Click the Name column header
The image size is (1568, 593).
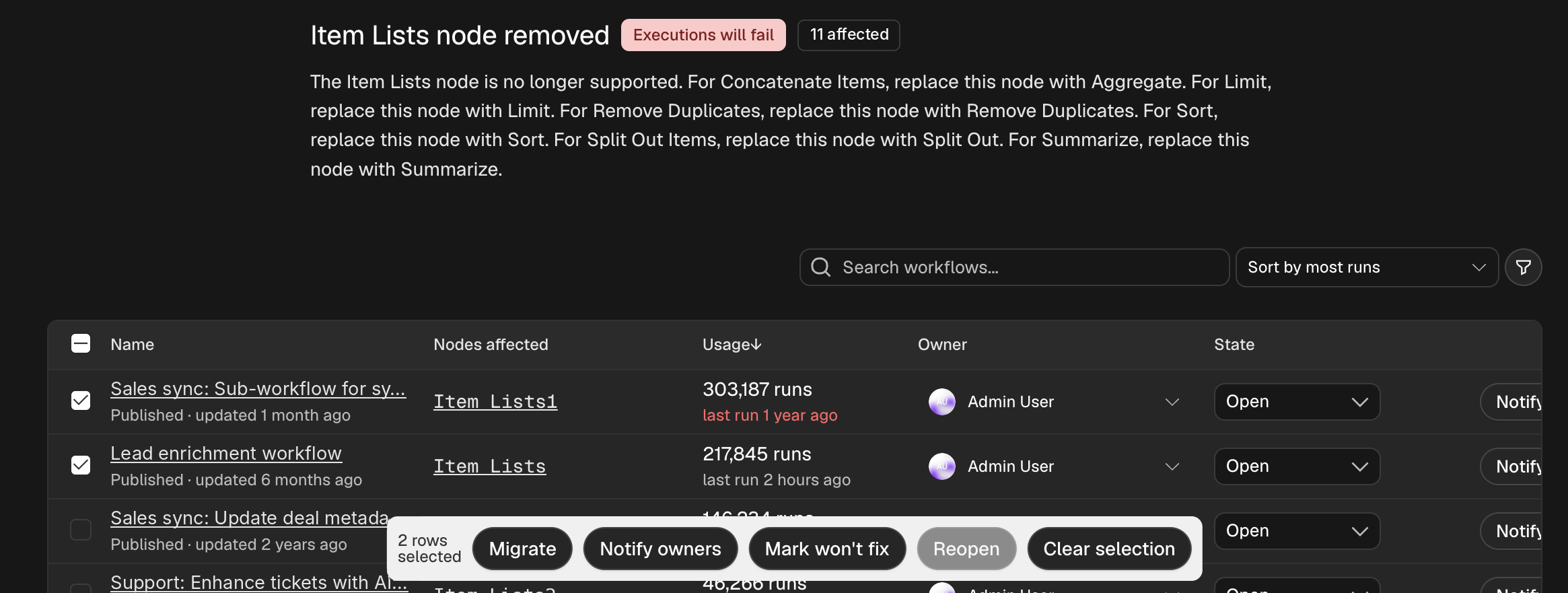pos(133,345)
